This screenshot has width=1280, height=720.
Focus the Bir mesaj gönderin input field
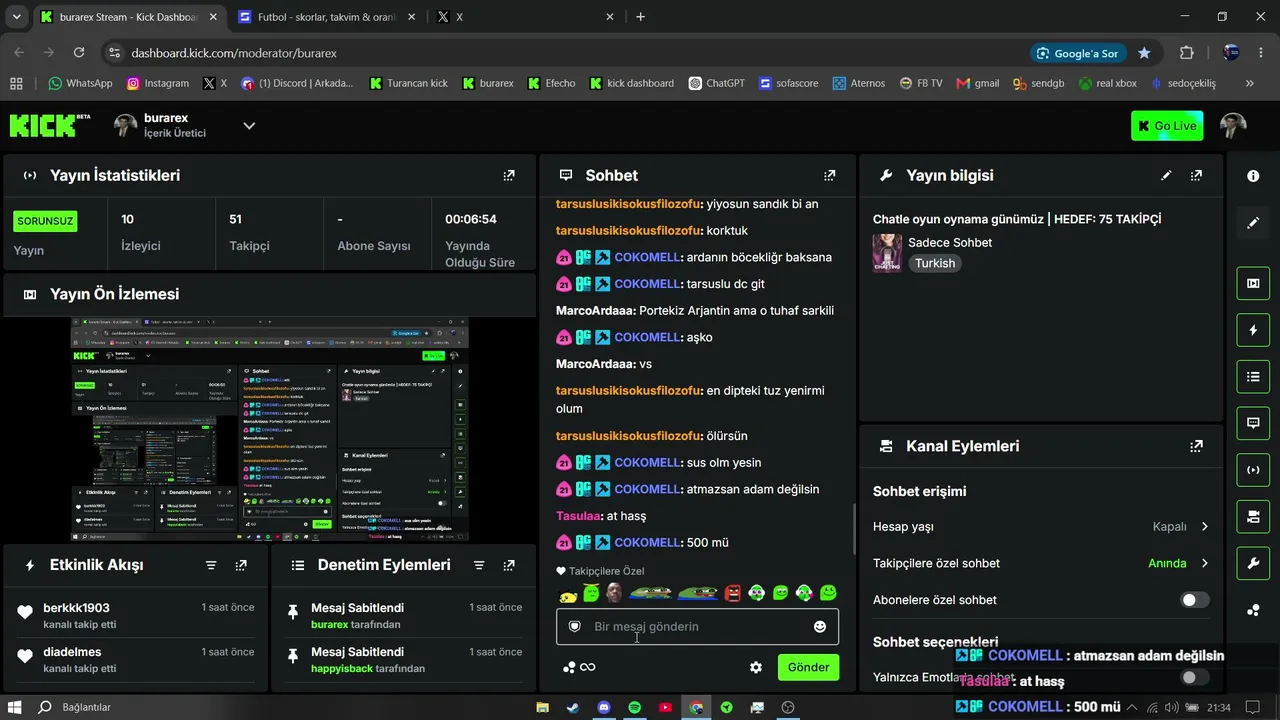click(698, 627)
